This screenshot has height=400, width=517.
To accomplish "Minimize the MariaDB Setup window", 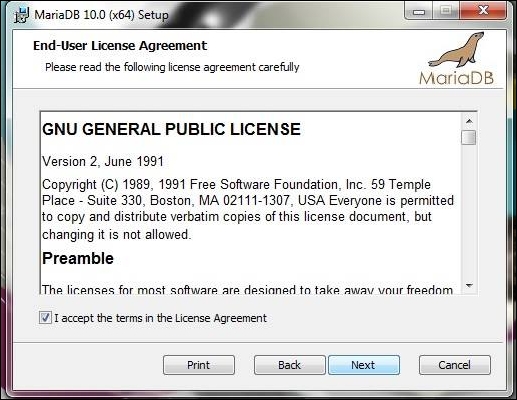I will (419, 12).
